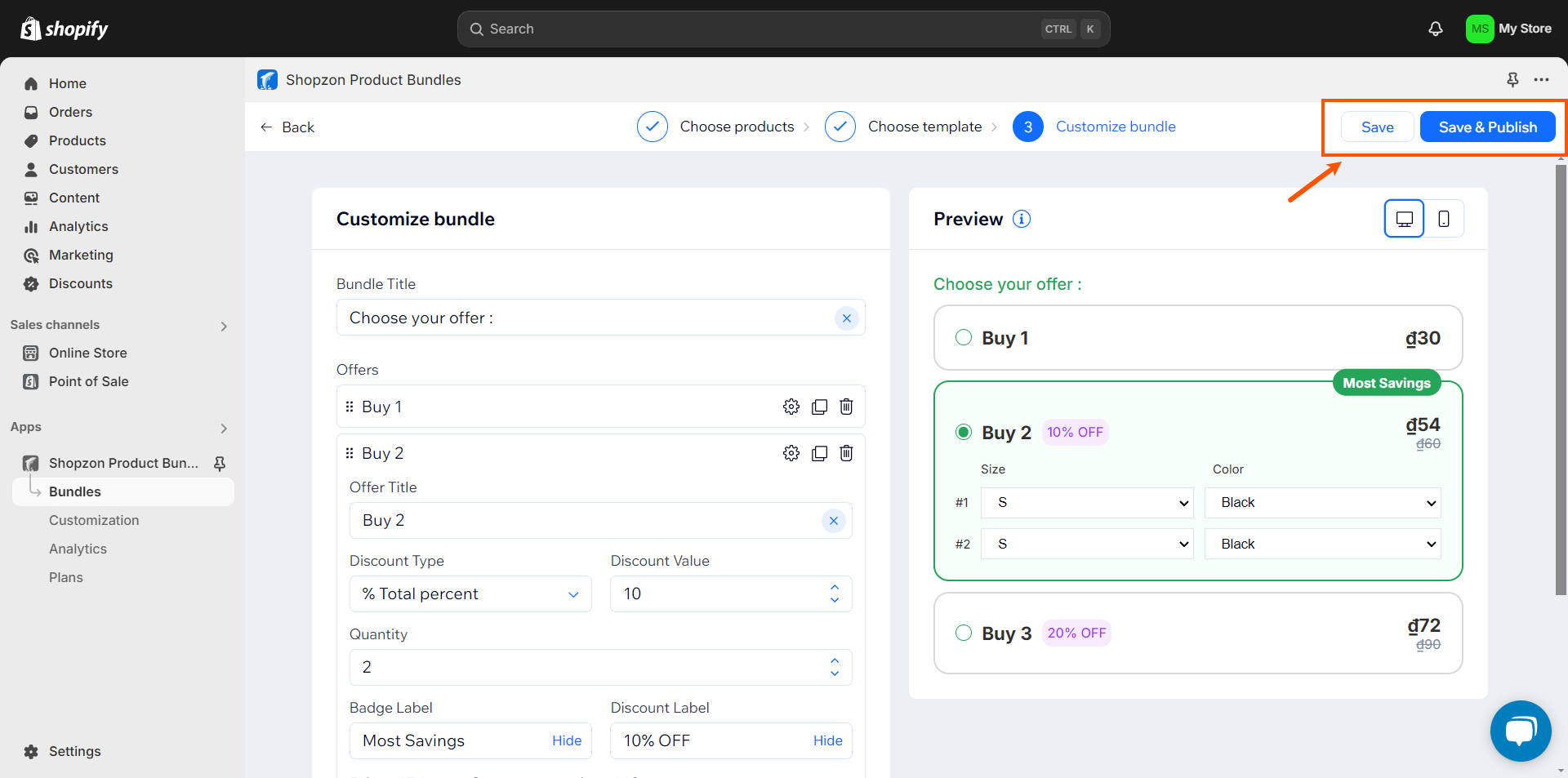Open the app's Analytics subpage
1568x778 pixels.
click(x=78, y=549)
